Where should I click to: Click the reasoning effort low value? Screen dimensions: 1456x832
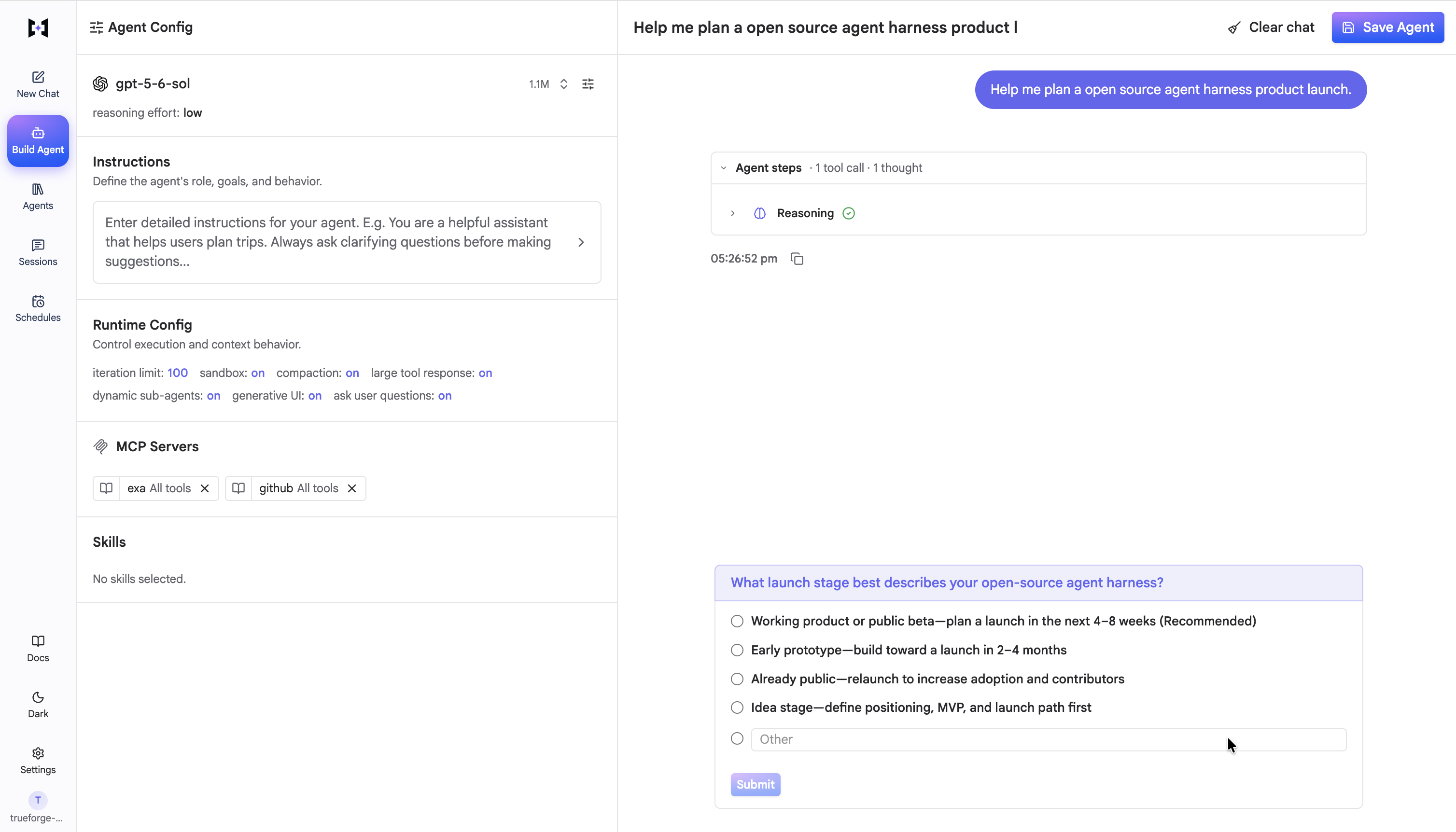click(x=193, y=112)
